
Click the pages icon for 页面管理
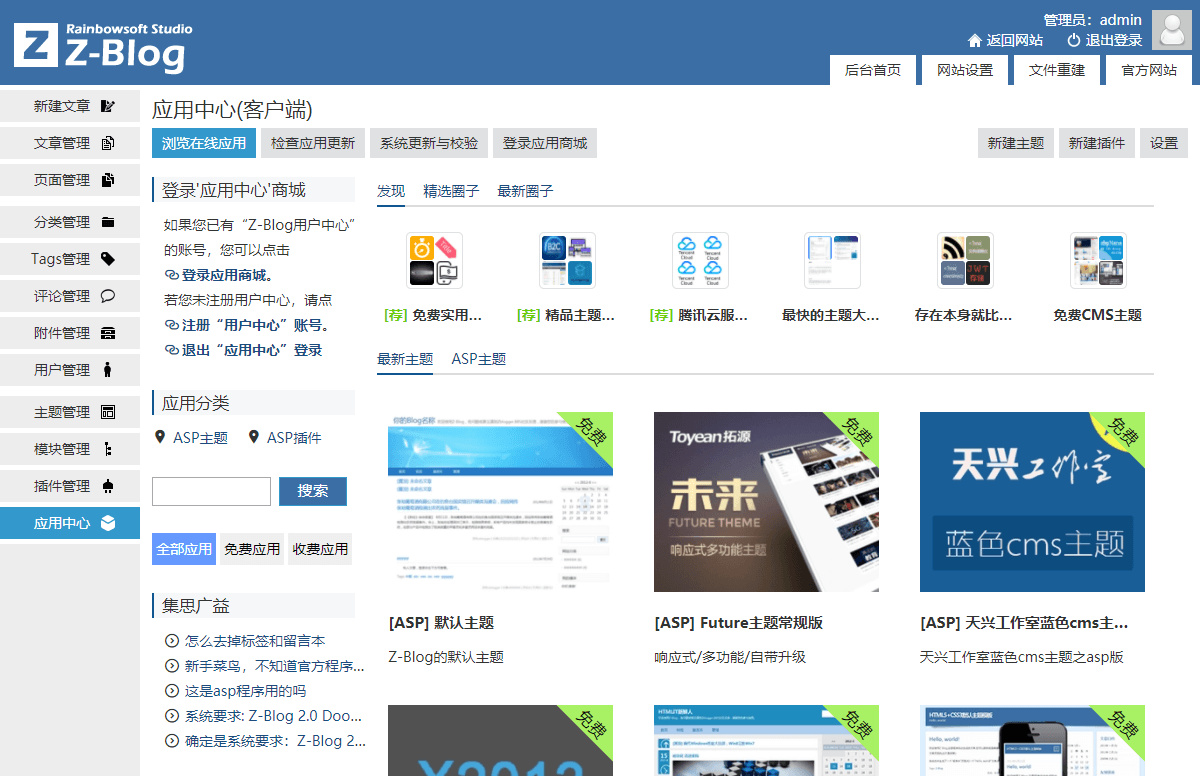click(108, 180)
